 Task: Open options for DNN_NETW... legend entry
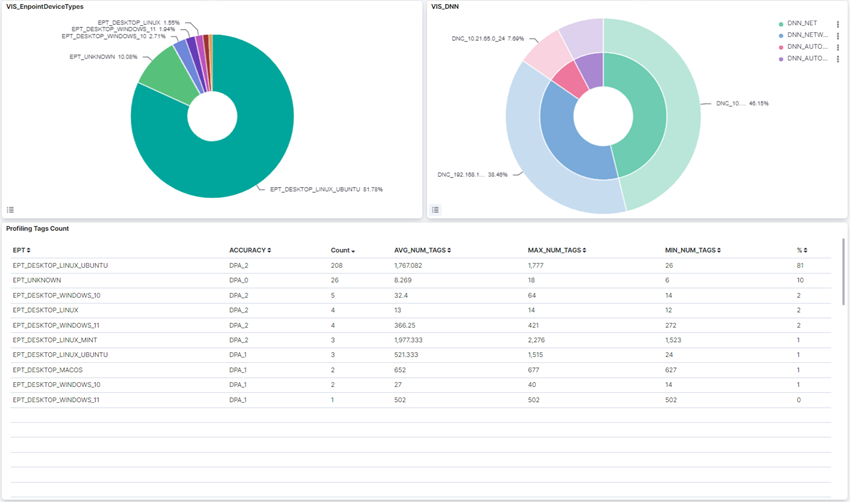point(837,35)
